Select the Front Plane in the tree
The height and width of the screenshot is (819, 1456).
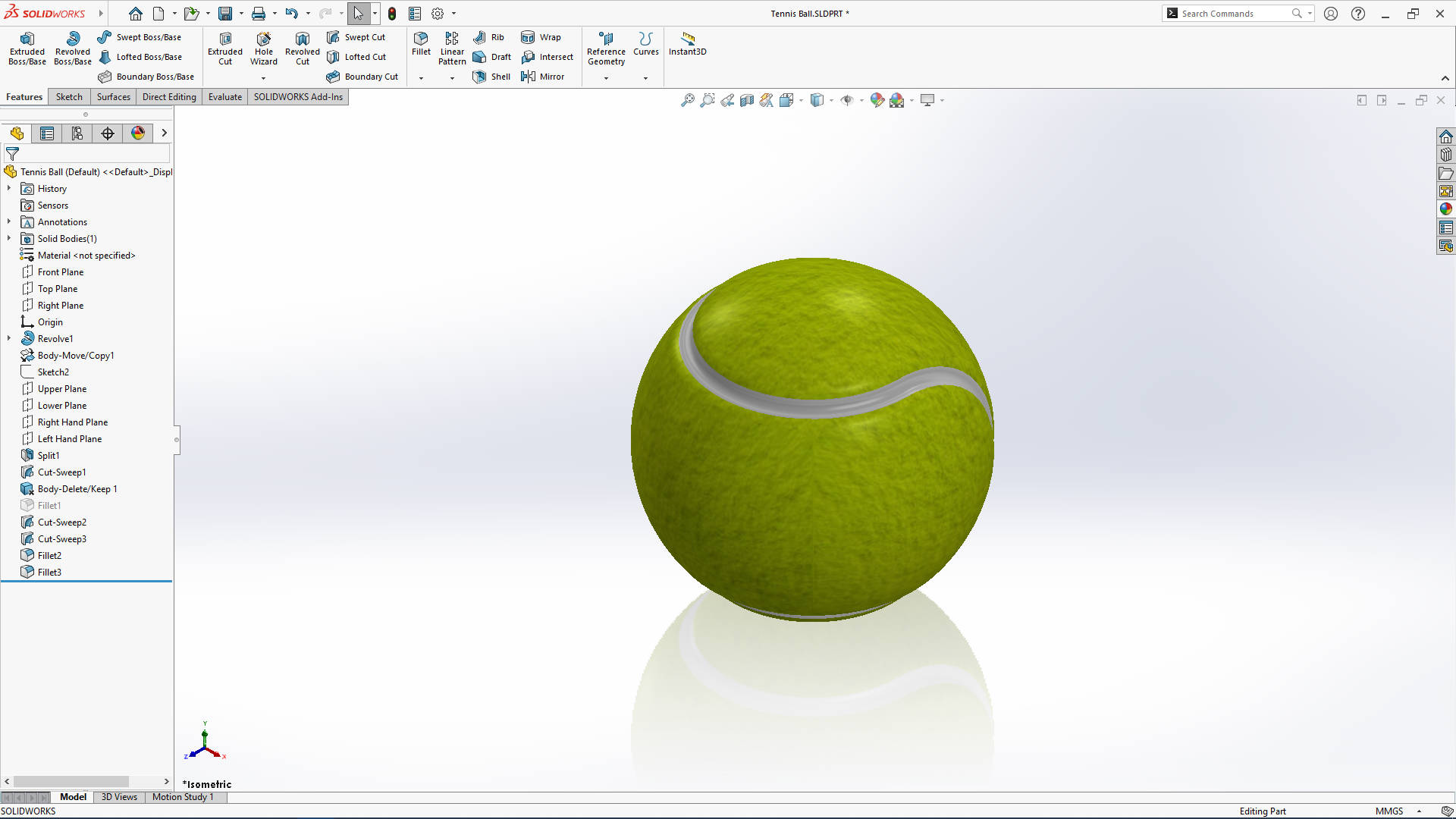click(x=60, y=271)
